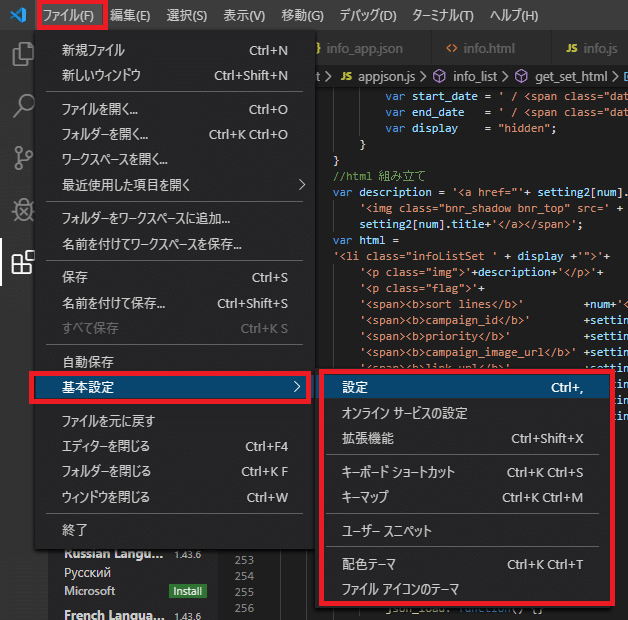
Task: Switch to the info.html tab
Action: coord(491,48)
